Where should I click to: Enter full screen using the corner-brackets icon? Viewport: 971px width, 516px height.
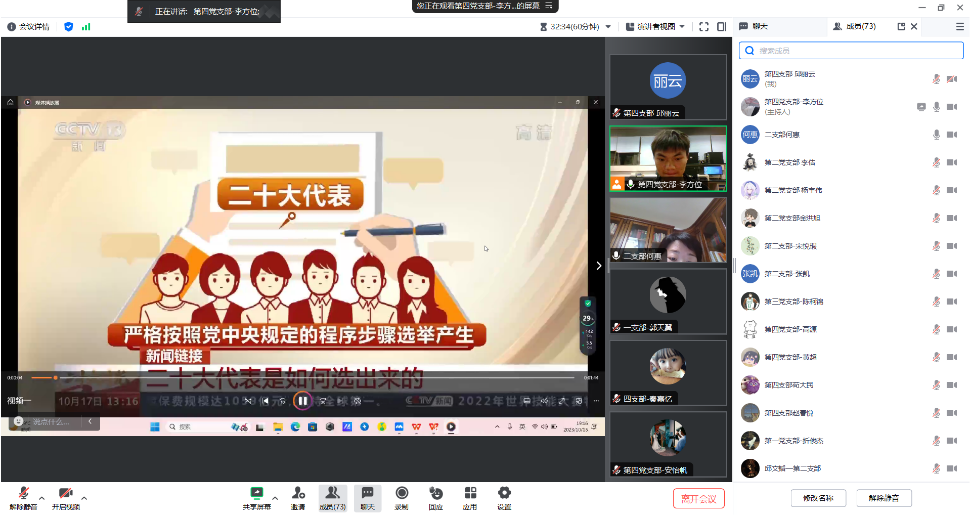click(705, 27)
